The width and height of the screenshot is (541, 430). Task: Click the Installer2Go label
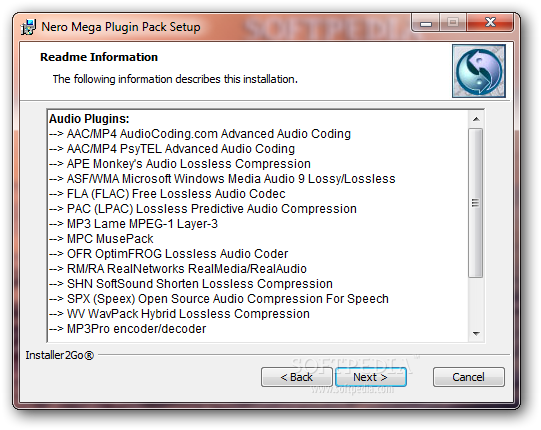click(59, 355)
